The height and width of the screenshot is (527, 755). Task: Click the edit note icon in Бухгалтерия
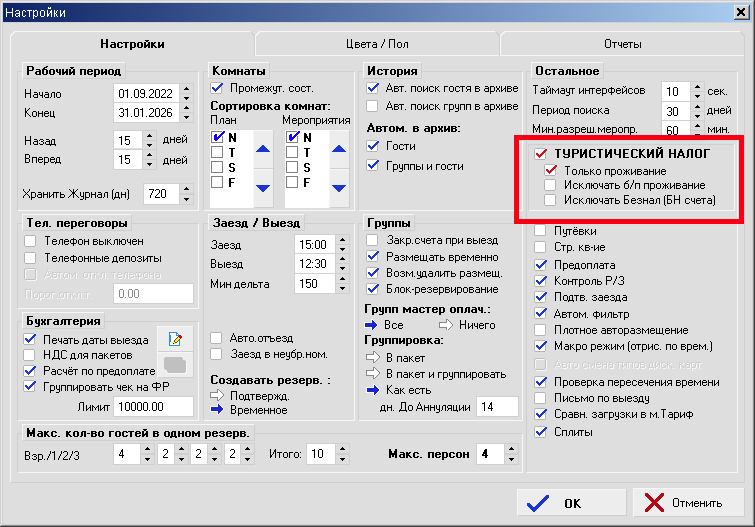174,339
